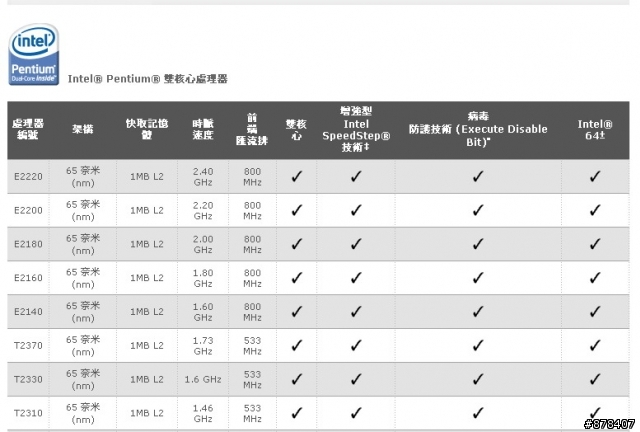Click processor number T2330
The width and height of the screenshot is (640, 432).
(28, 380)
